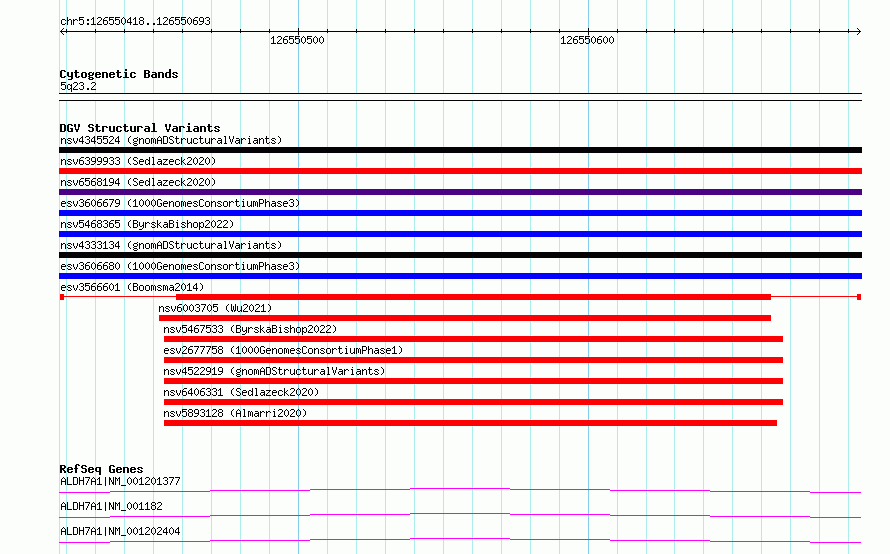Open variant nsv6399933 (Sedlazeck2020) label
Image resolution: width=890 pixels, height=554 pixels.
click(x=138, y=161)
